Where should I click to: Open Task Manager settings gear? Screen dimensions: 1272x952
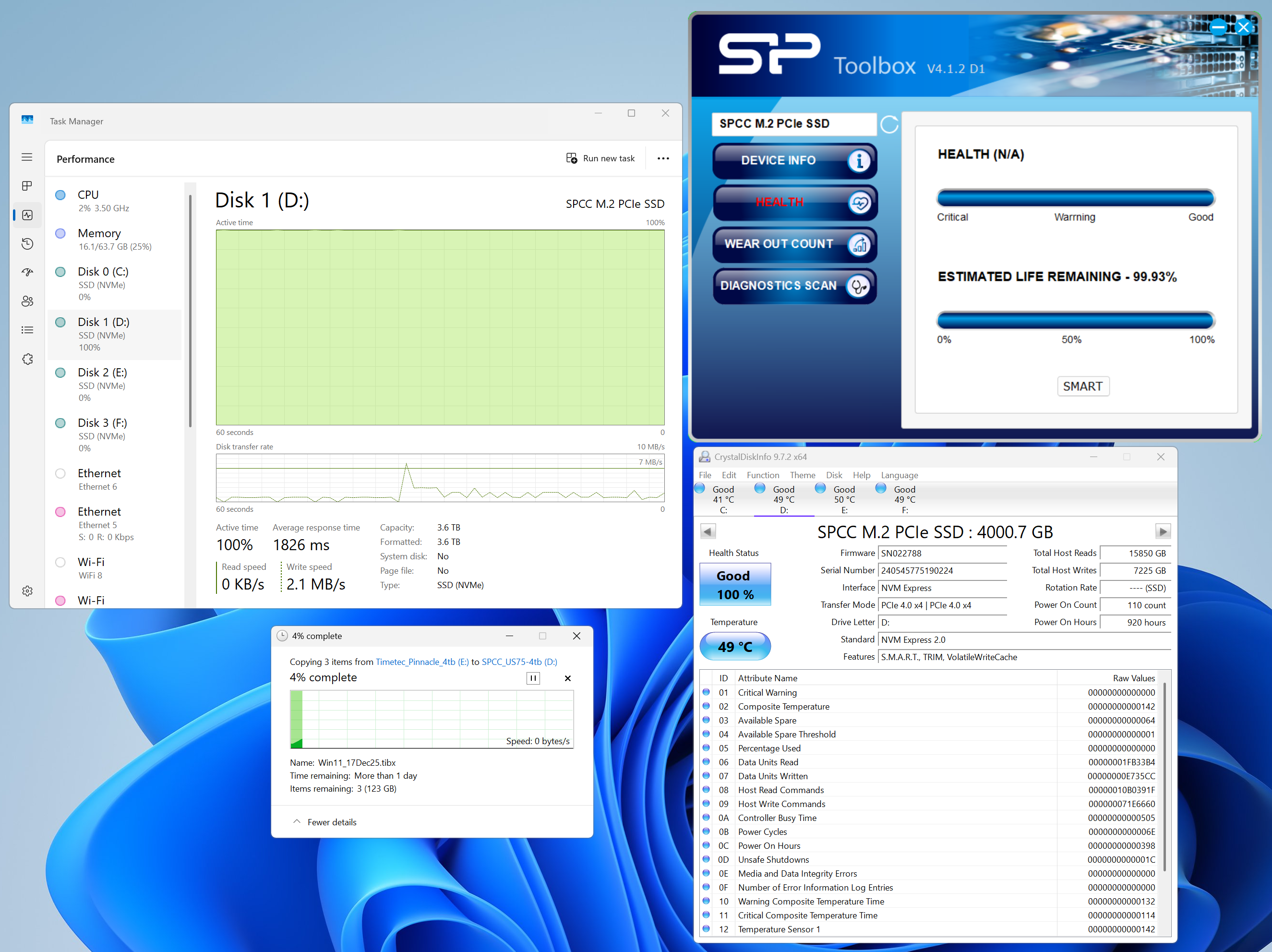(27, 591)
